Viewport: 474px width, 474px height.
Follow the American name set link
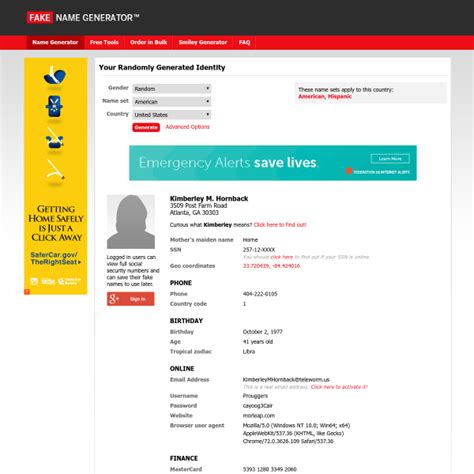click(311, 96)
